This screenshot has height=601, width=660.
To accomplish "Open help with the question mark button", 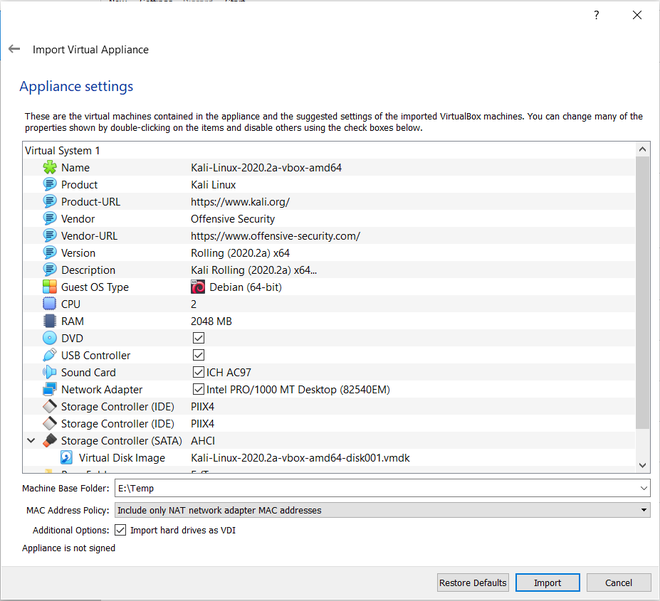I will 596,15.
